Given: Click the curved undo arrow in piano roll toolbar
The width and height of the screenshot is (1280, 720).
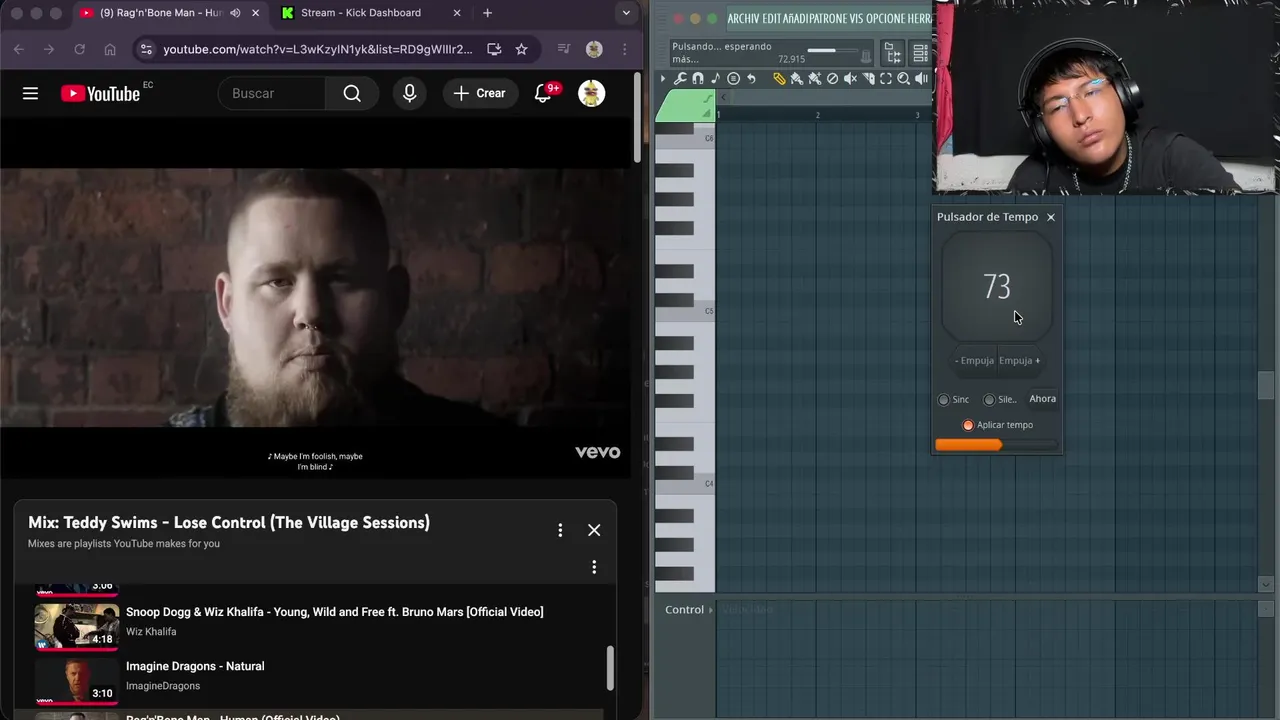Looking at the screenshot, I should [x=751, y=78].
